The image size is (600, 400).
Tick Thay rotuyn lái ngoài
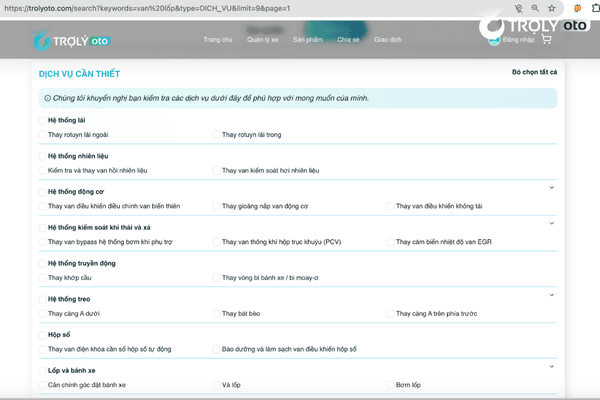pyautogui.click(x=42, y=135)
